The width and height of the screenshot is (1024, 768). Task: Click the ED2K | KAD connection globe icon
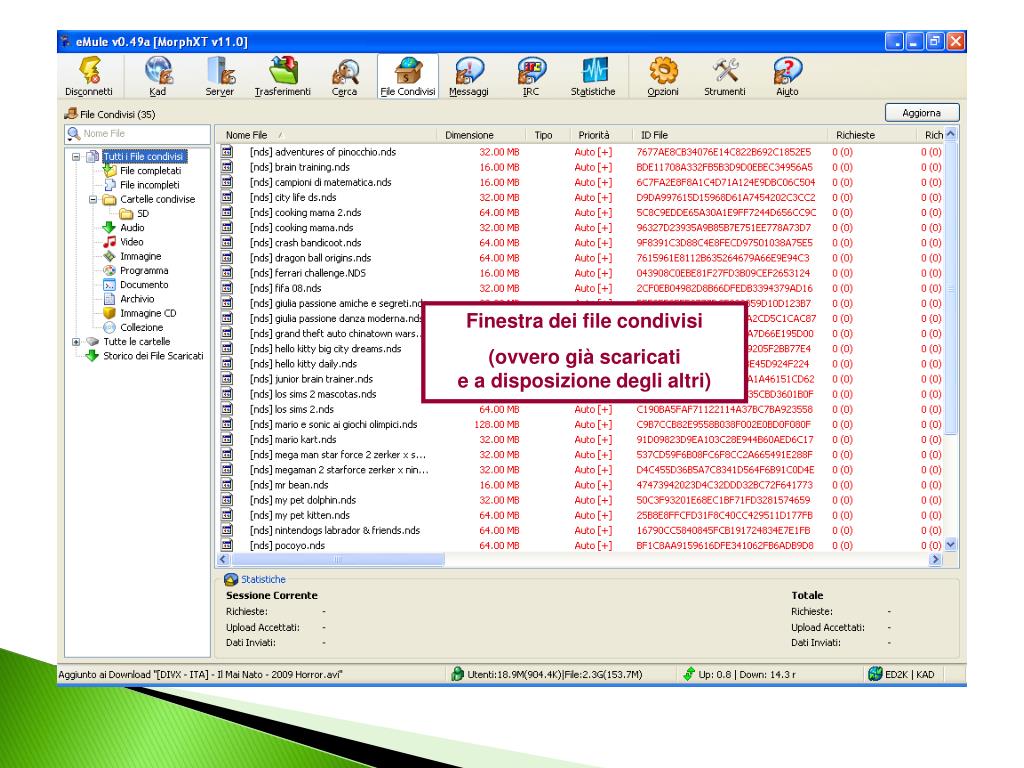(x=875, y=674)
